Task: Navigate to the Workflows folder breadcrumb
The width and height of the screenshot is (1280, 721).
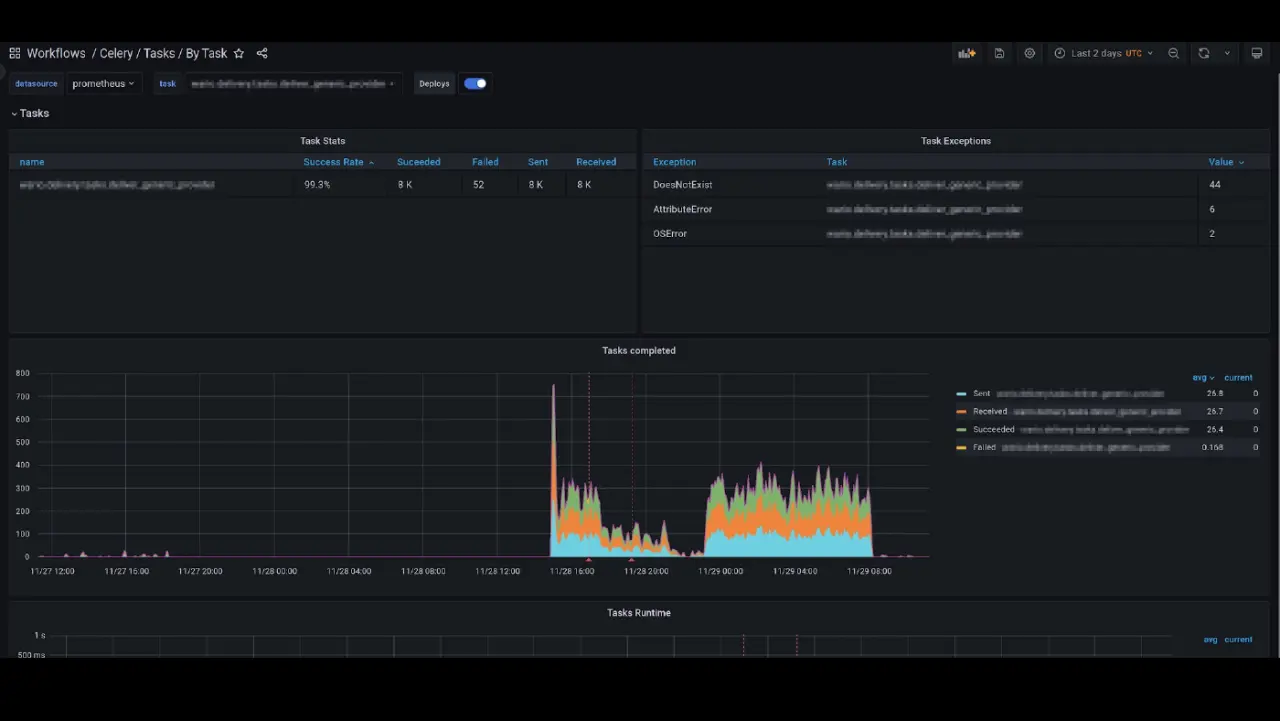Action: (56, 54)
